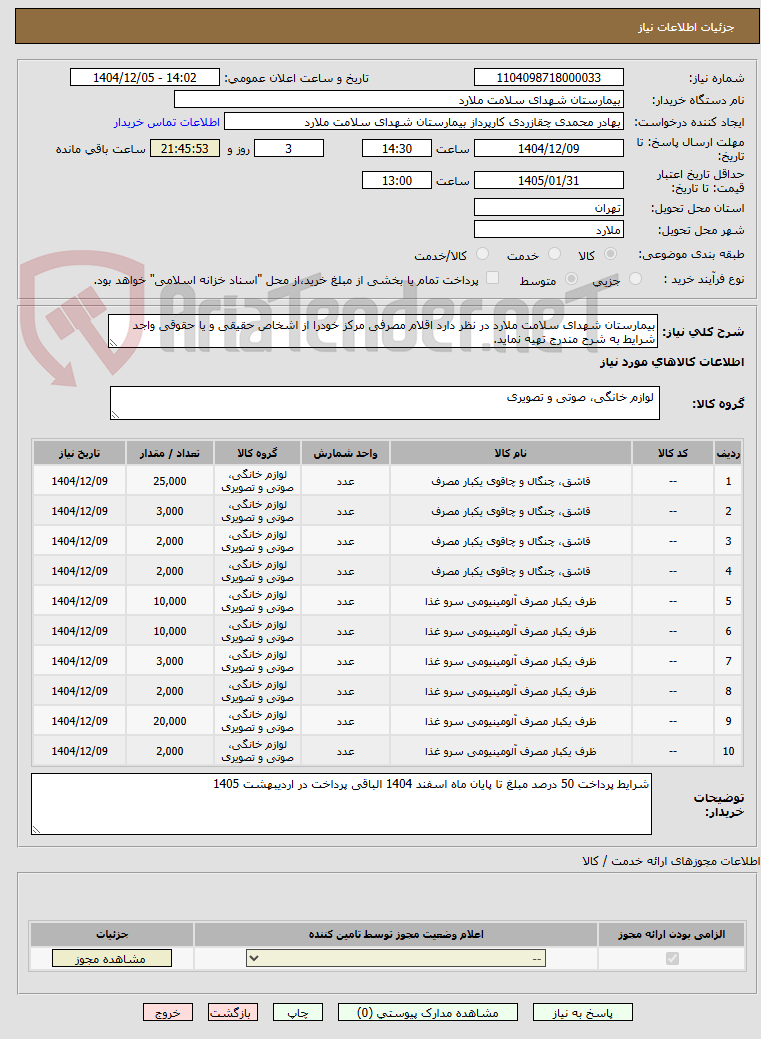Click the خروج exit button
The height and width of the screenshot is (1039, 761).
click(x=168, y=1012)
